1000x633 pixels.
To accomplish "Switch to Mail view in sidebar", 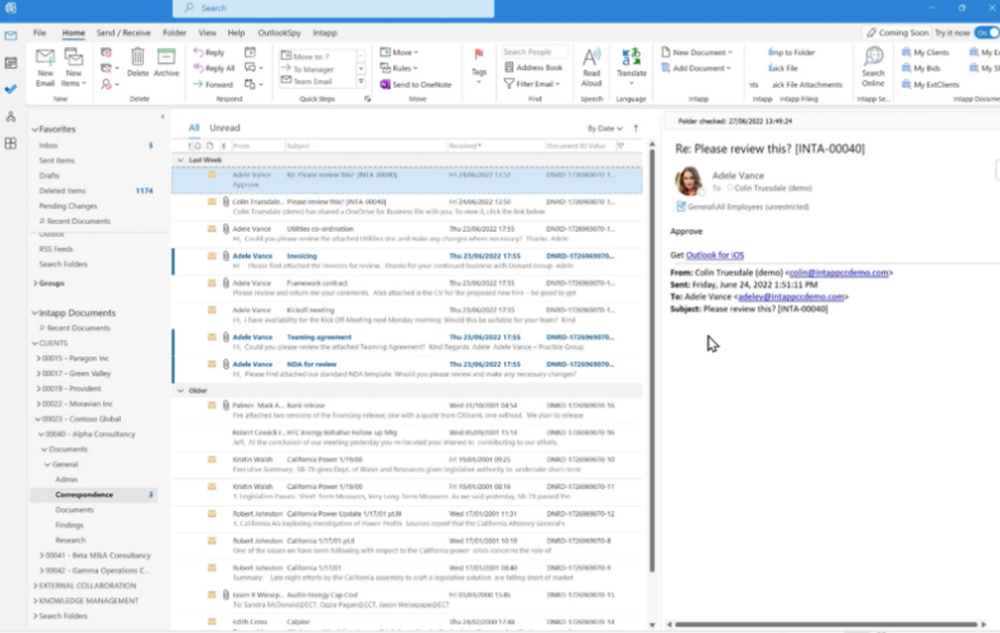I will [11, 36].
